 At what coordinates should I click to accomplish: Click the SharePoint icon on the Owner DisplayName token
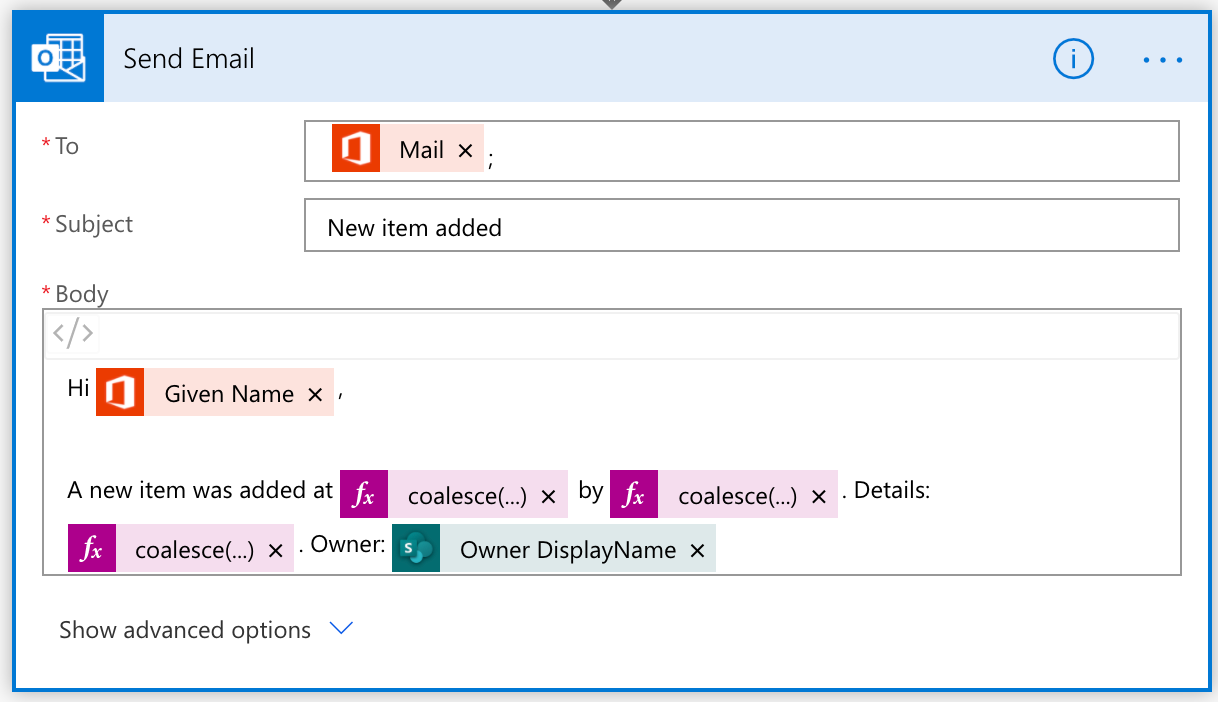coord(414,548)
